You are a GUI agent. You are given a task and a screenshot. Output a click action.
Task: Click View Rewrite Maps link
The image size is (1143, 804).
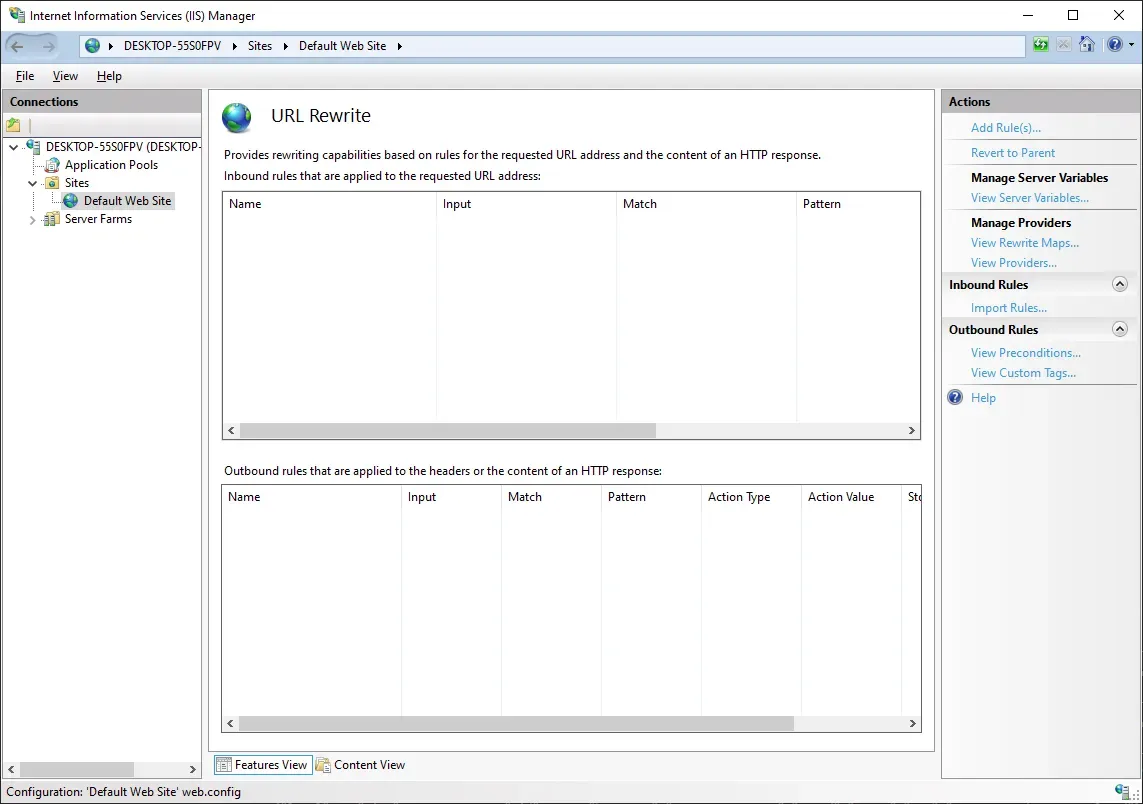tap(1024, 242)
